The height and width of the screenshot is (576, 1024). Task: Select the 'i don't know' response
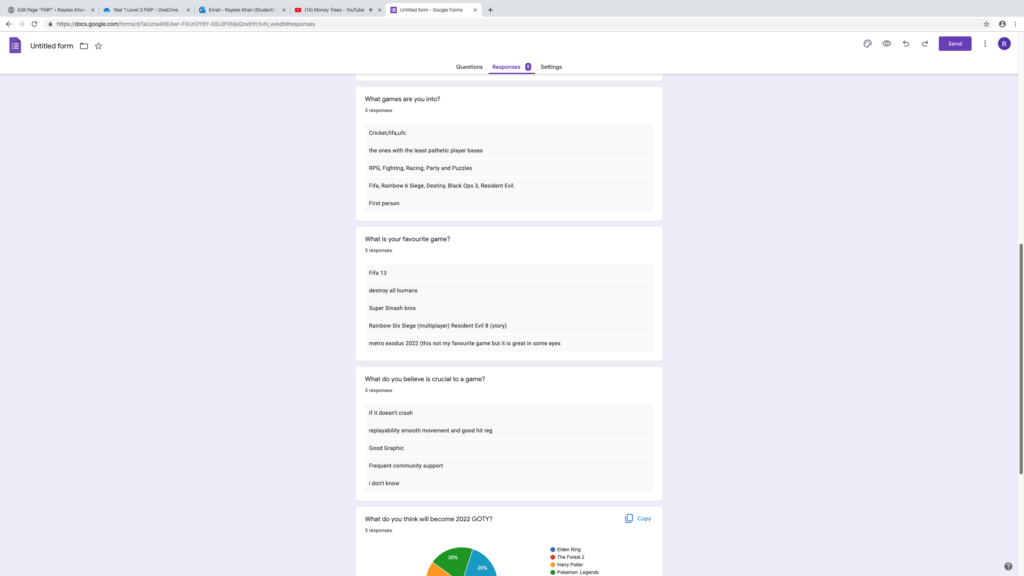coord(509,483)
